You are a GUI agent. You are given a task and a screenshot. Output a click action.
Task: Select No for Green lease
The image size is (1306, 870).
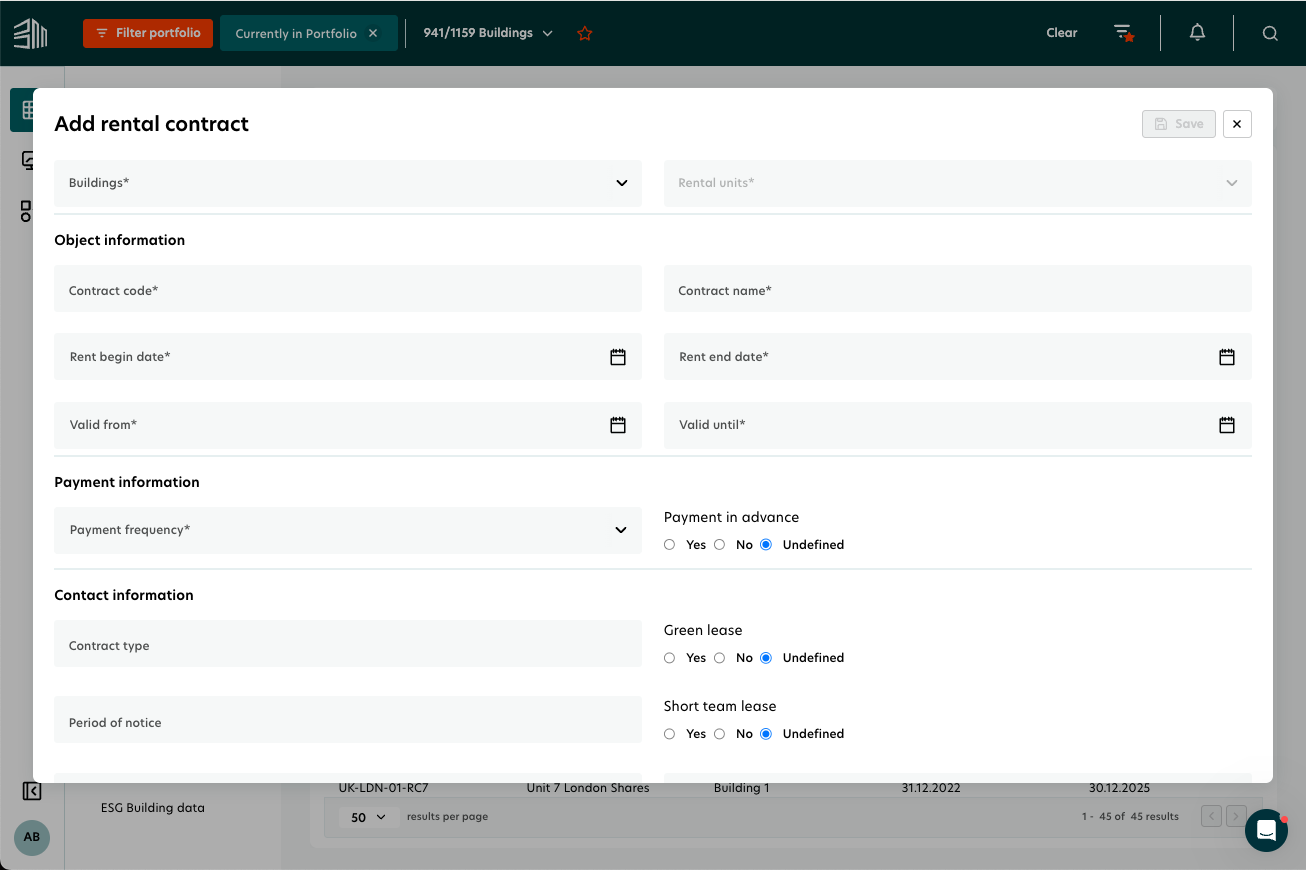[719, 658]
